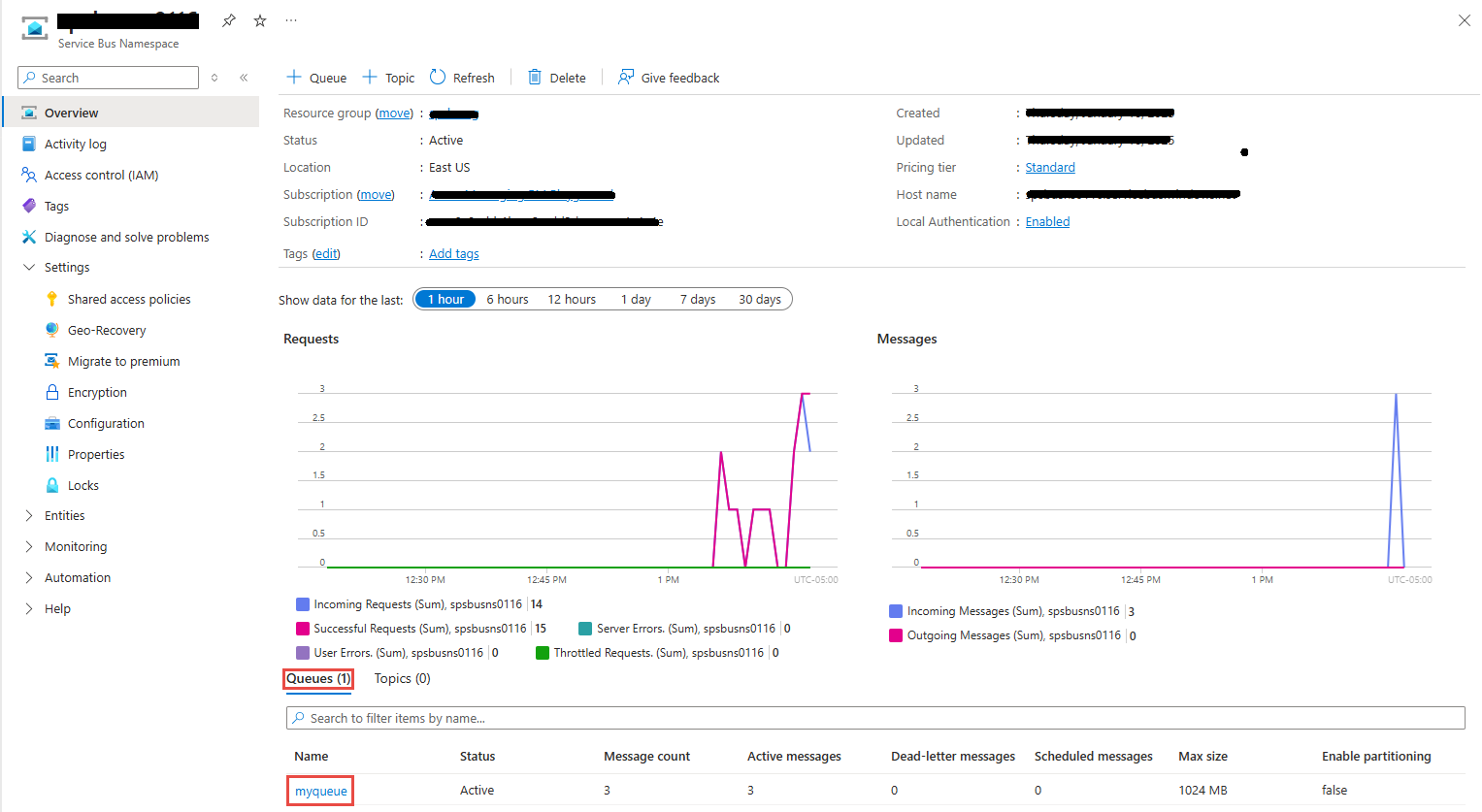The image size is (1482, 812).
Task: Click the Tags icon in sidebar
Action: [x=29, y=206]
